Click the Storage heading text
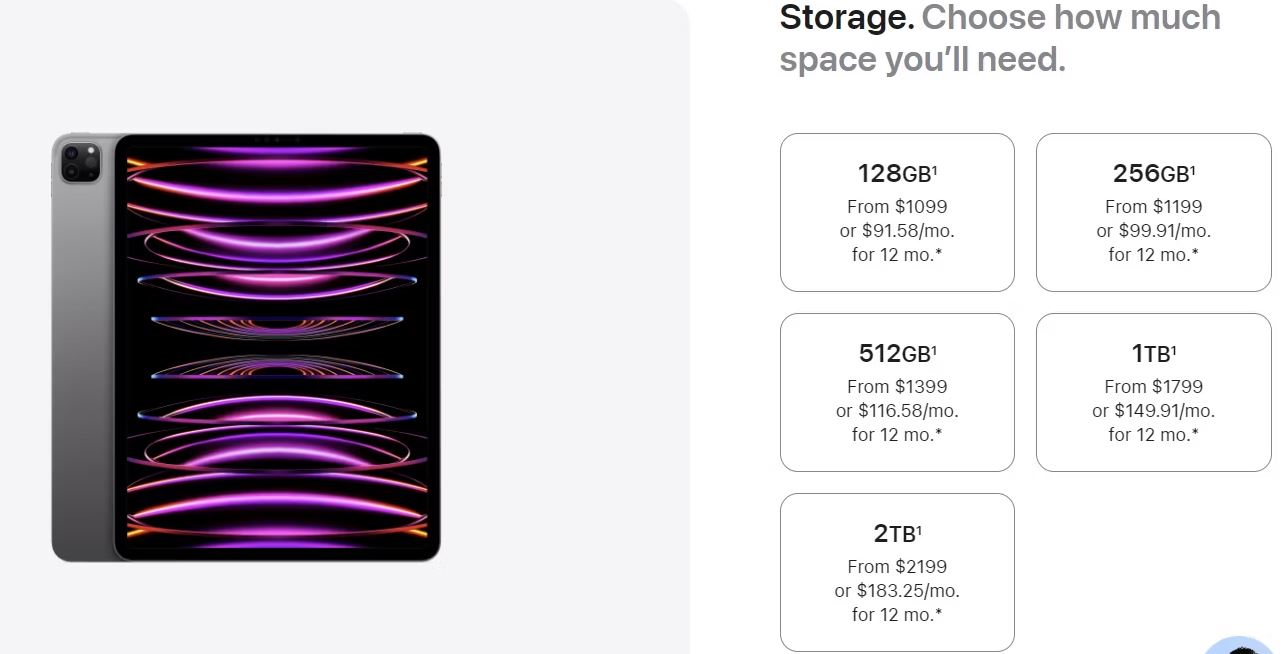1288x654 pixels. point(846,17)
